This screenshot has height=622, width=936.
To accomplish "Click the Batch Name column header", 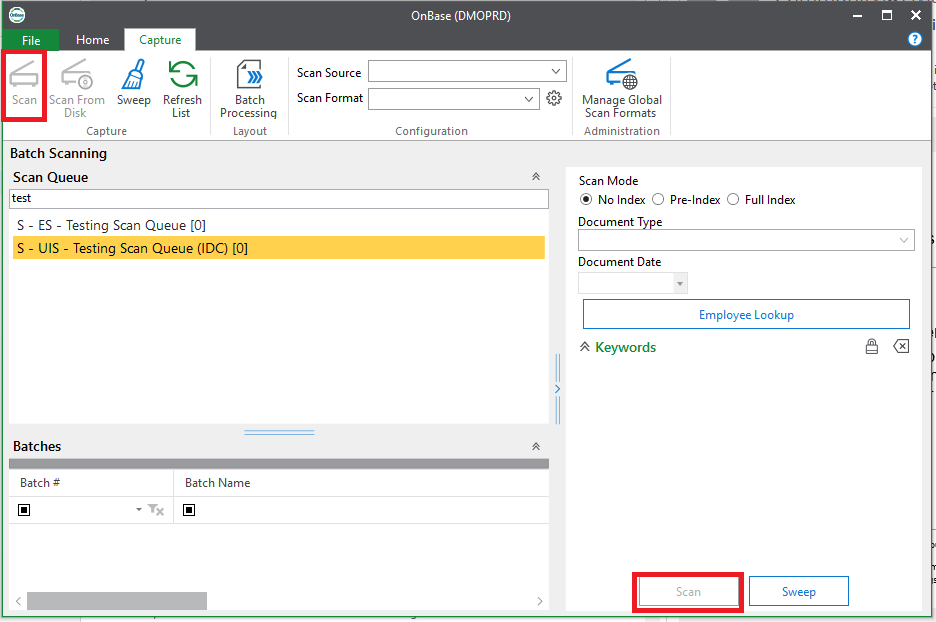I will click(x=361, y=483).
